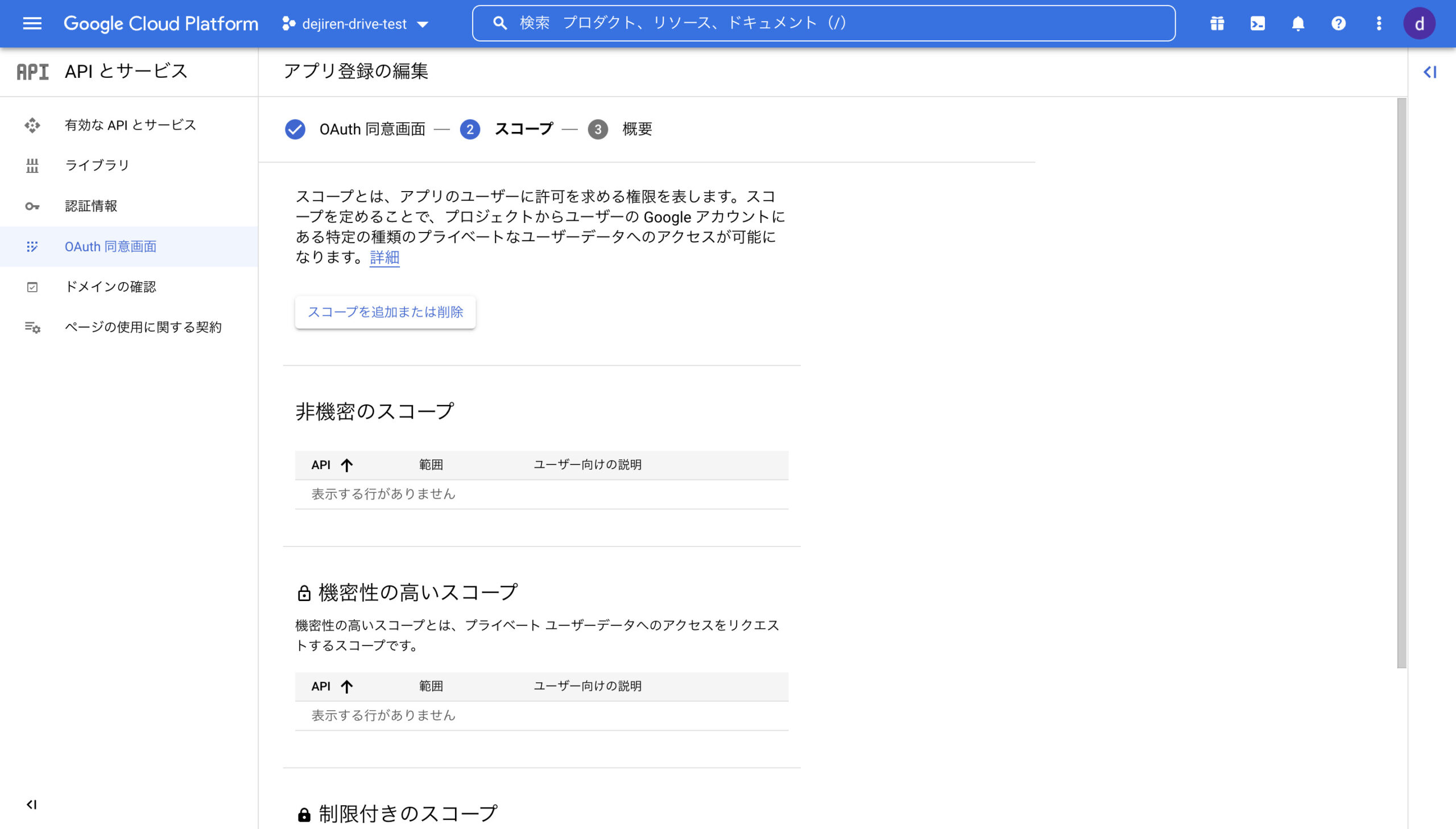Toggle the right info panel collapse arrow
Screen dimensions: 1456x829
[1430, 72]
